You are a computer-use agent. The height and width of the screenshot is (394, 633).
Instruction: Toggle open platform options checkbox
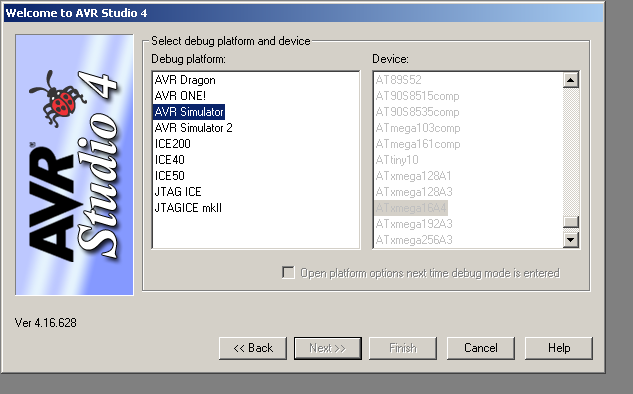click(288, 272)
